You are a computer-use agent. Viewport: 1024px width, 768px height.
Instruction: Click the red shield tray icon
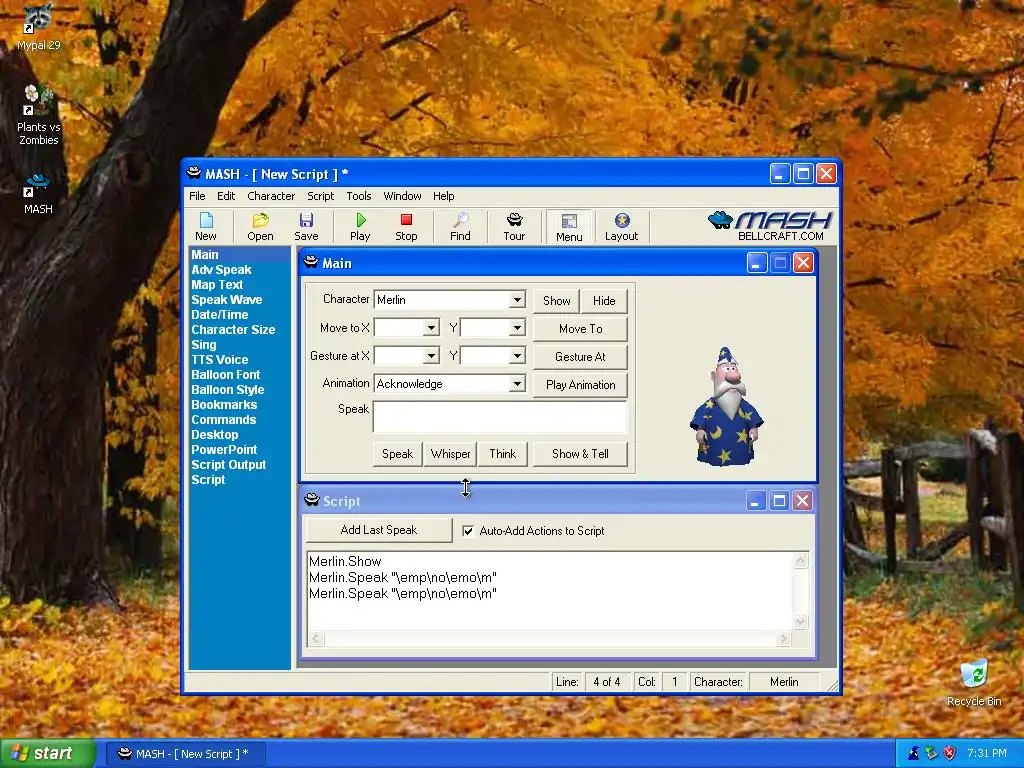click(950, 753)
